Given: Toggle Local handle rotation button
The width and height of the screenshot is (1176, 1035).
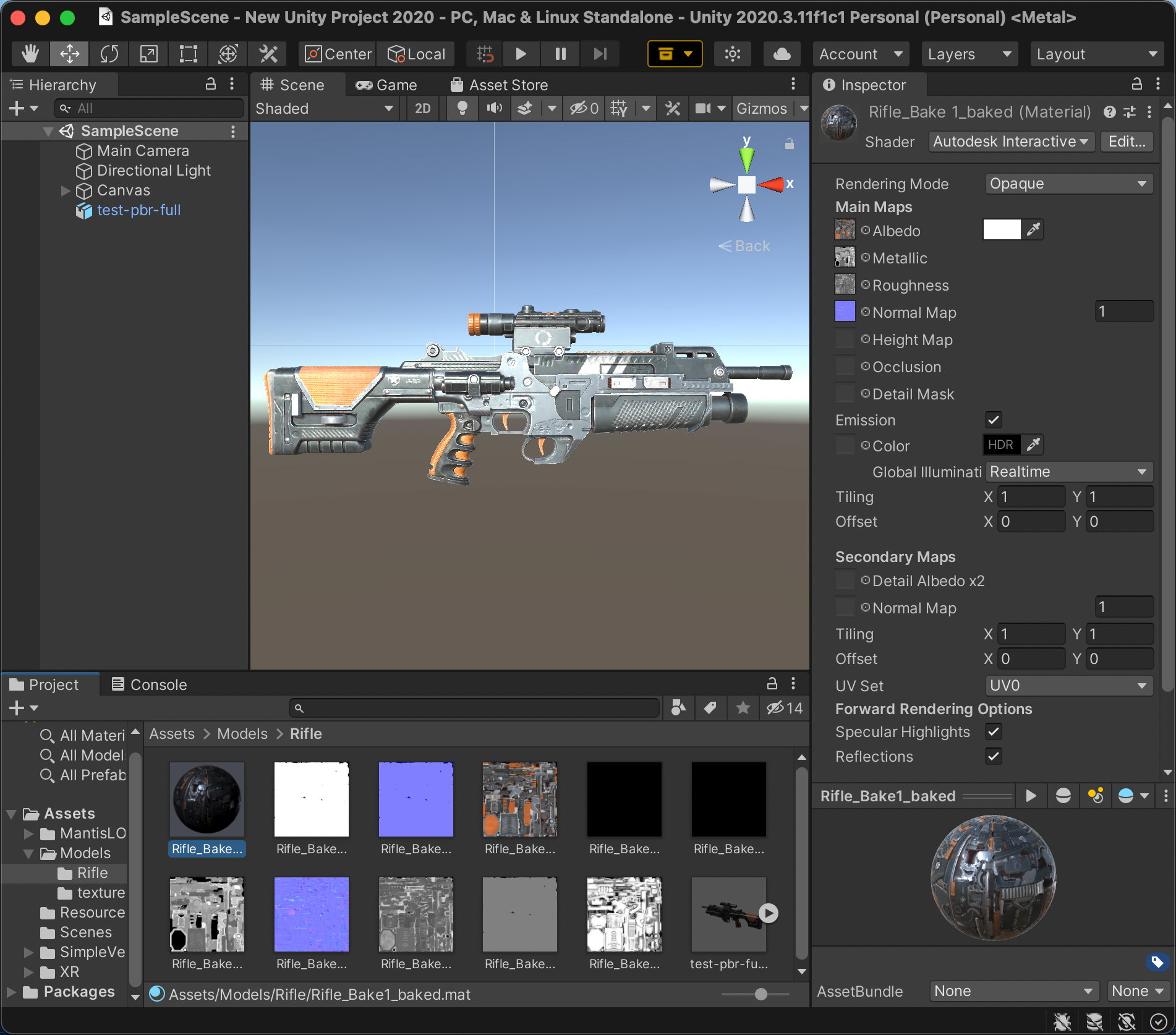Looking at the screenshot, I should point(416,54).
